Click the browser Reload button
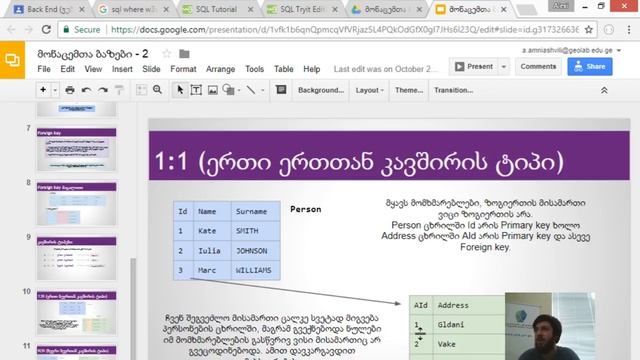The image size is (640, 360). (x=46, y=29)
